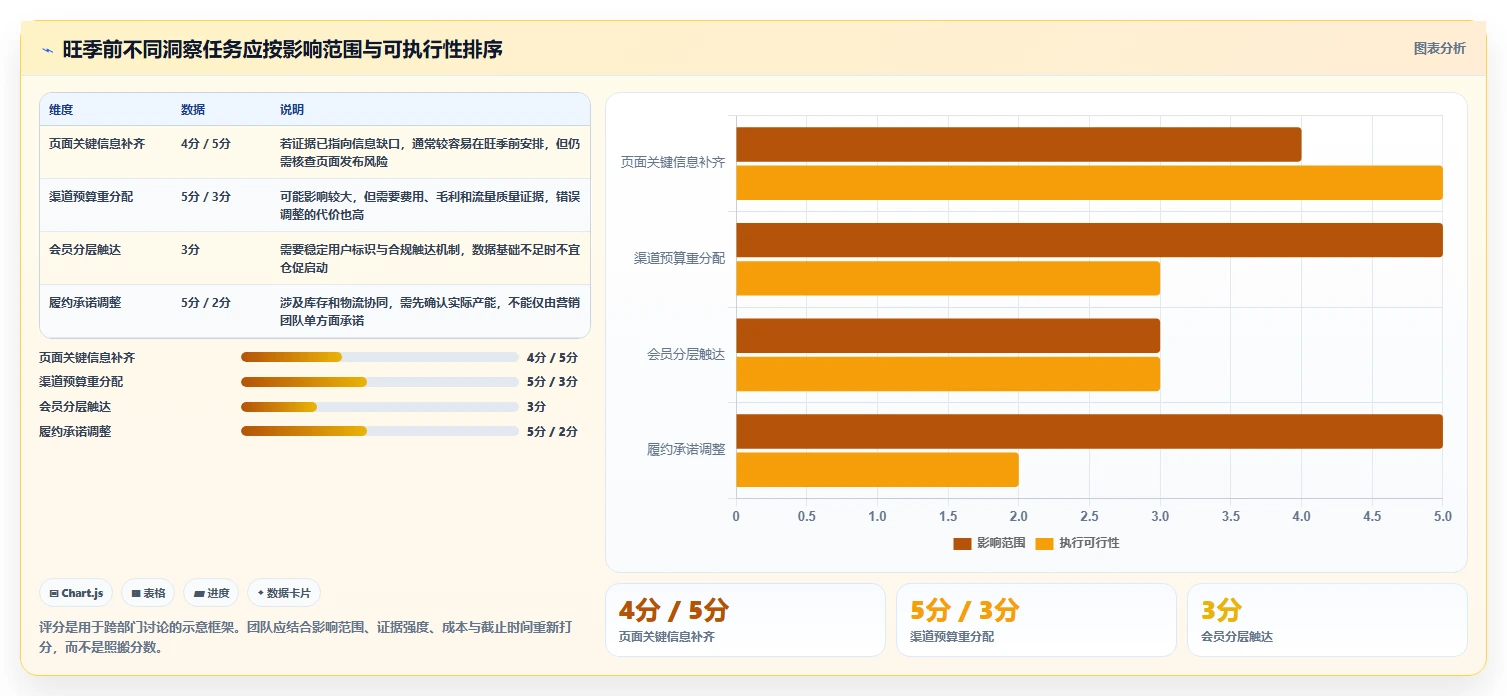Click the chart y-axis label 渠道预算重分配
This screenshot has width=1507, height=696.
[679, 258]
